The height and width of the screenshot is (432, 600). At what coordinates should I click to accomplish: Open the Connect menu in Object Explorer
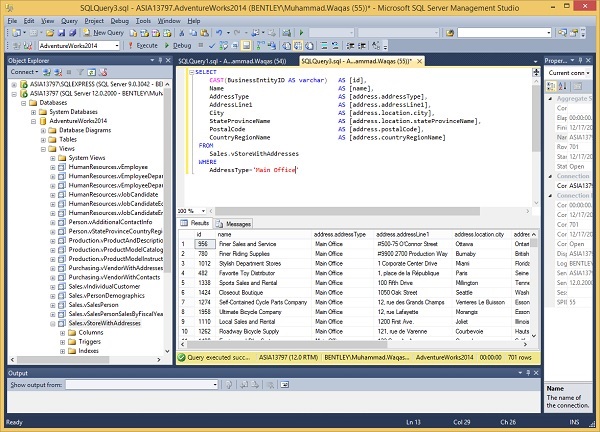pyautogui.click(x=25, y=72)
